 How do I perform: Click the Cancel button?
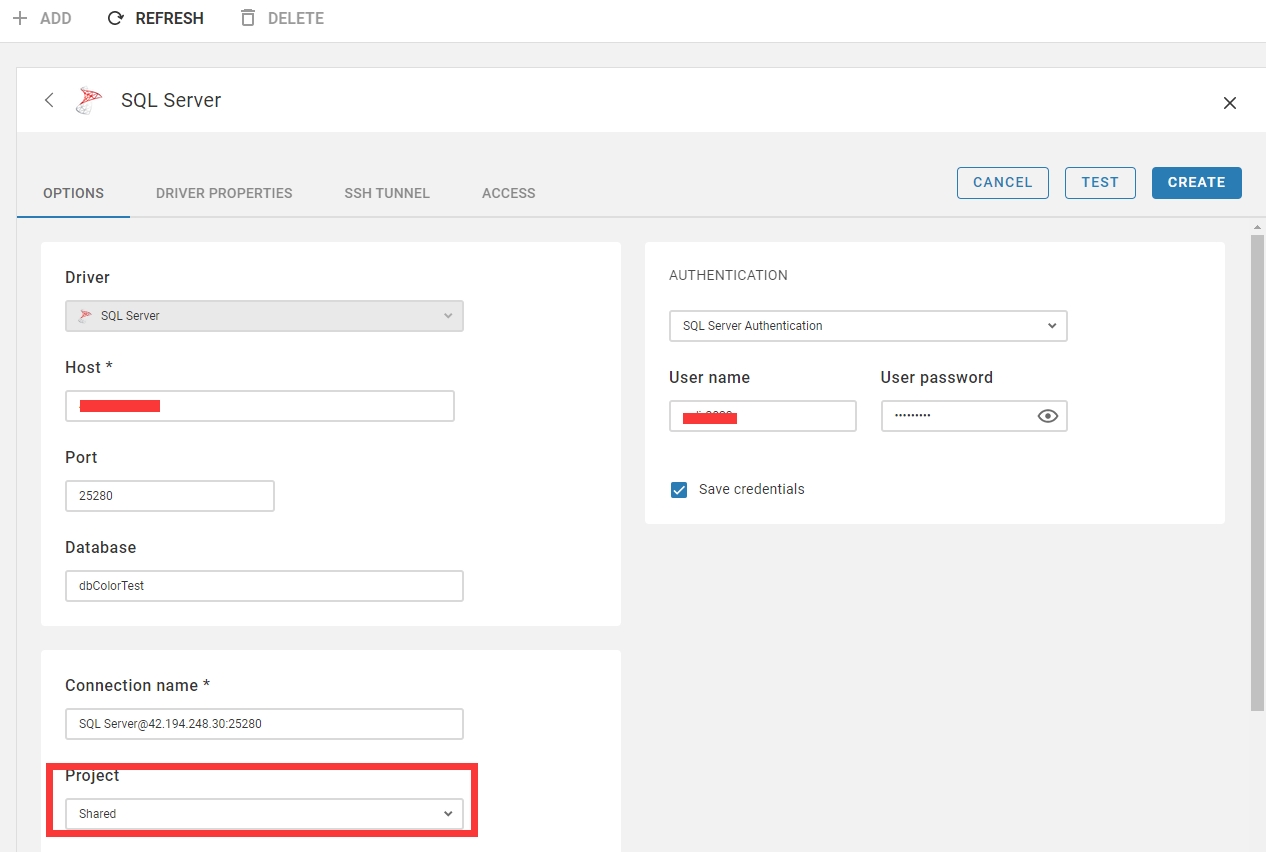pos(1002,182)
